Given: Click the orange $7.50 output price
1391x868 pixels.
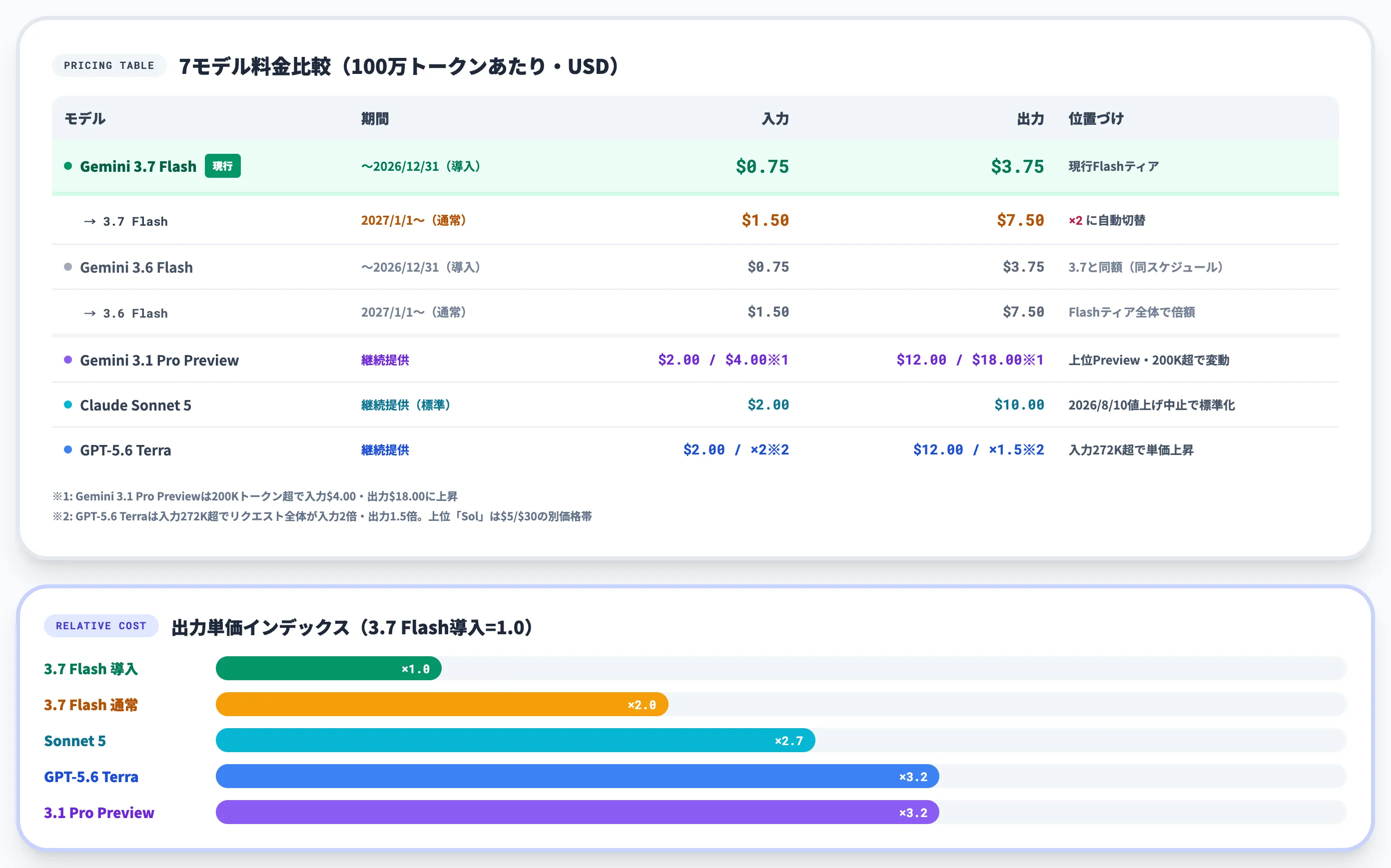Looking at the screenshot, I should tap(1020, 220).
